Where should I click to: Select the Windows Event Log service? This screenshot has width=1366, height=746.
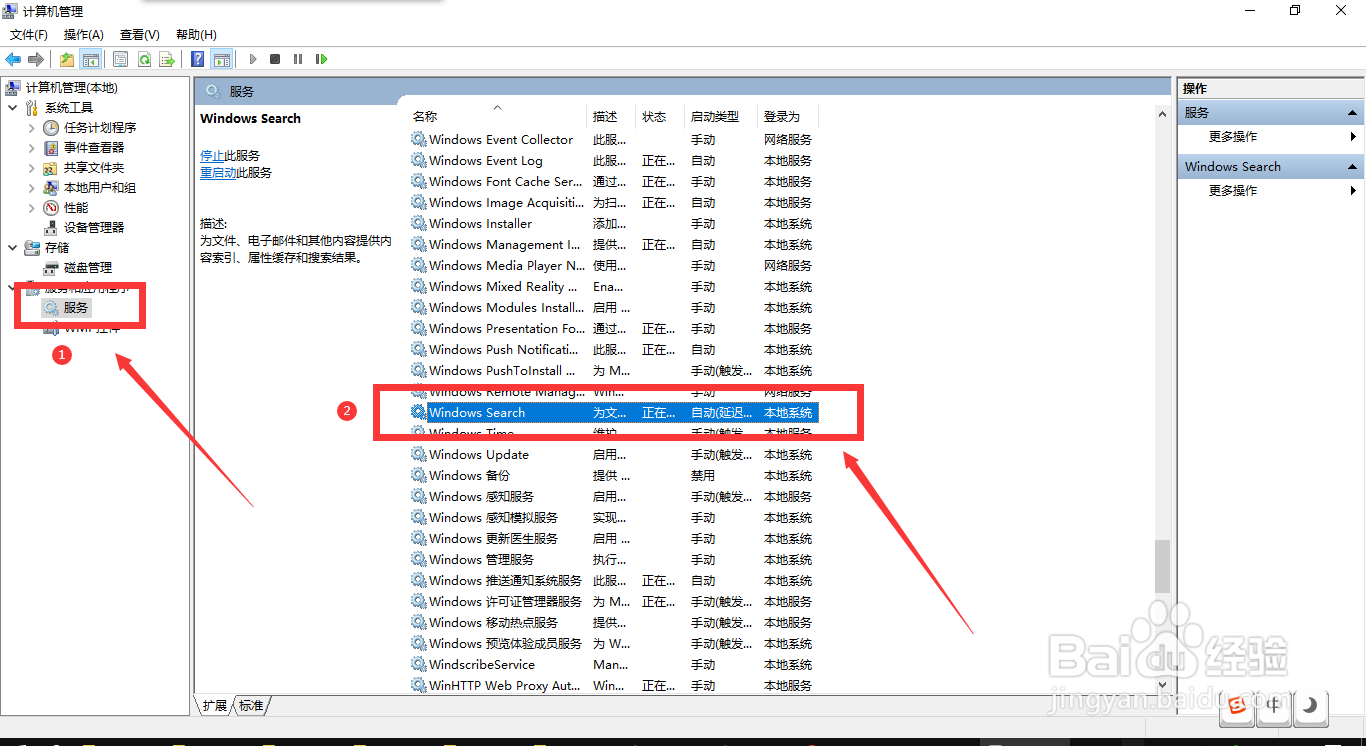(614, 160)
